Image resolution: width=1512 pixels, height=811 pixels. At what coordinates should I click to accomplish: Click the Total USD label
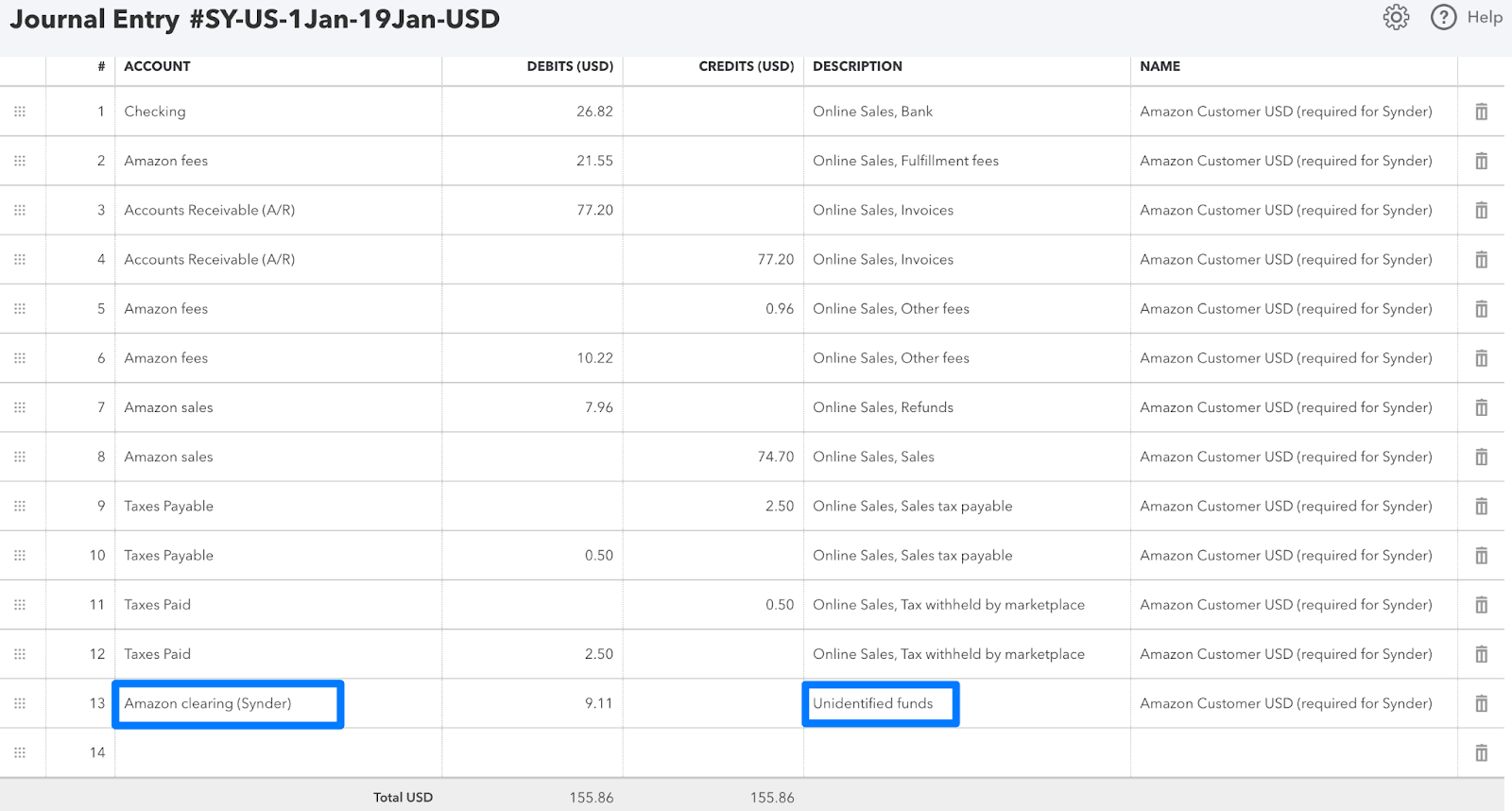point(403,797)
